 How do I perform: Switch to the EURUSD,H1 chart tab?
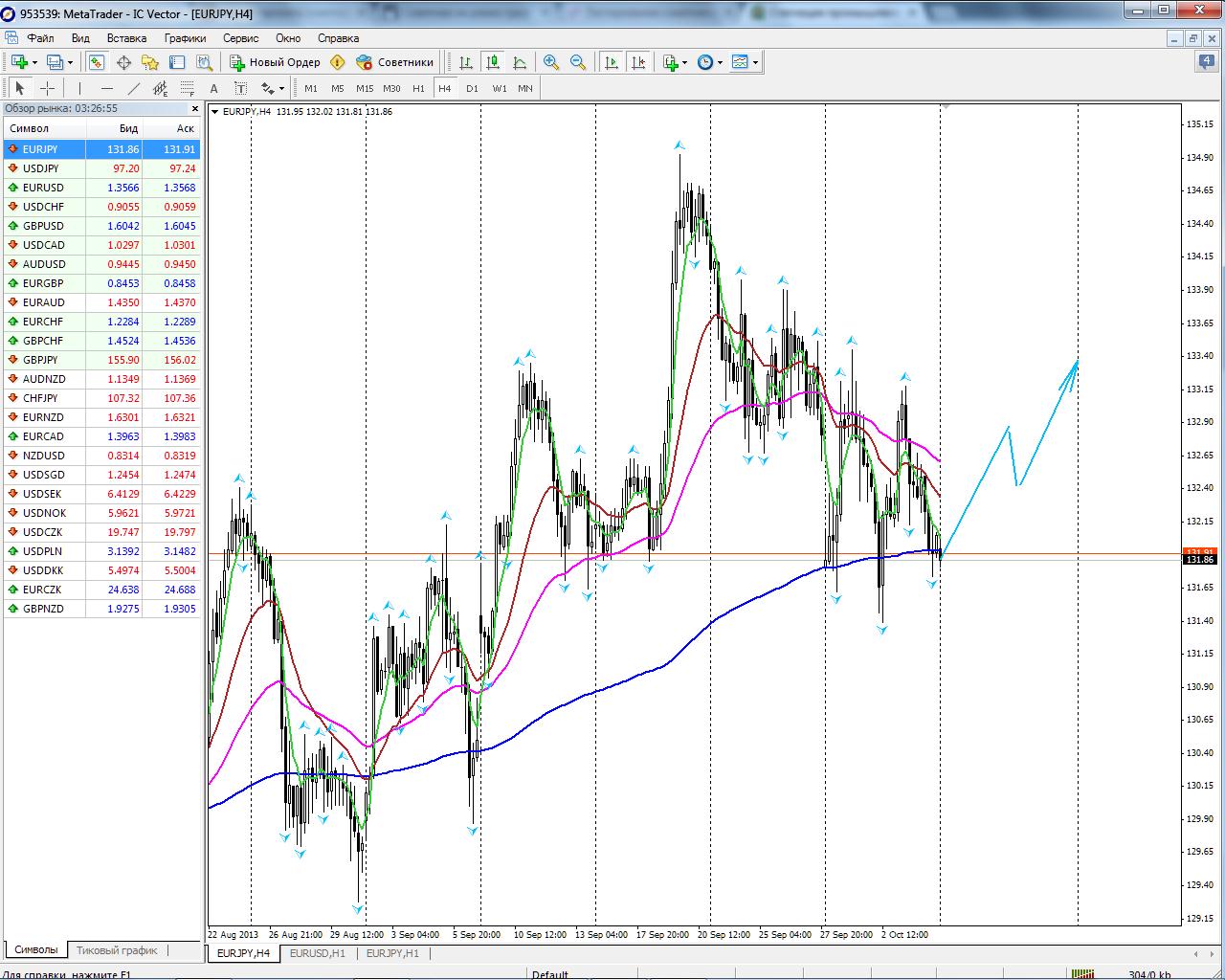pyautogui.click(x=317, y=953)
